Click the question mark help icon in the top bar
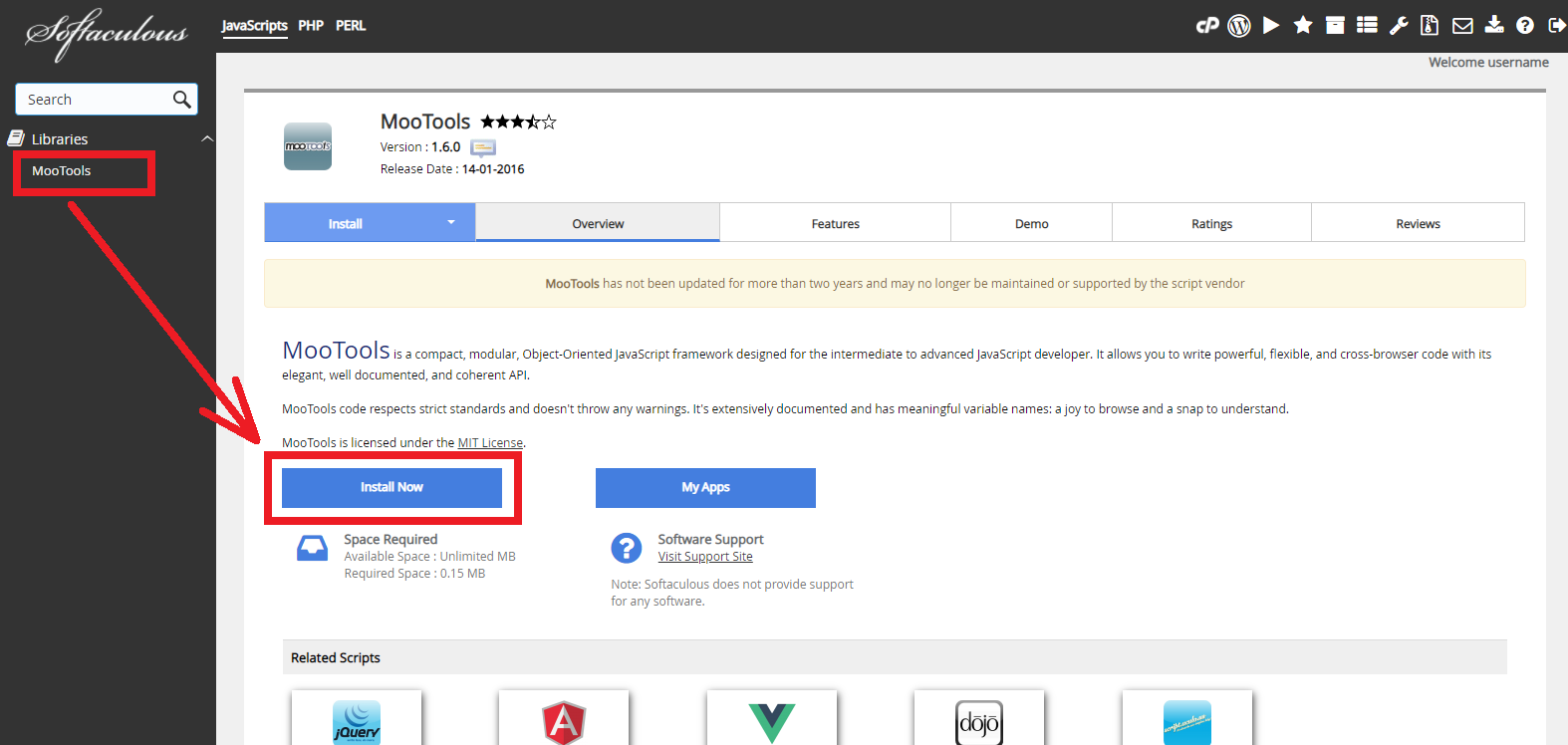 [1524, 26]
